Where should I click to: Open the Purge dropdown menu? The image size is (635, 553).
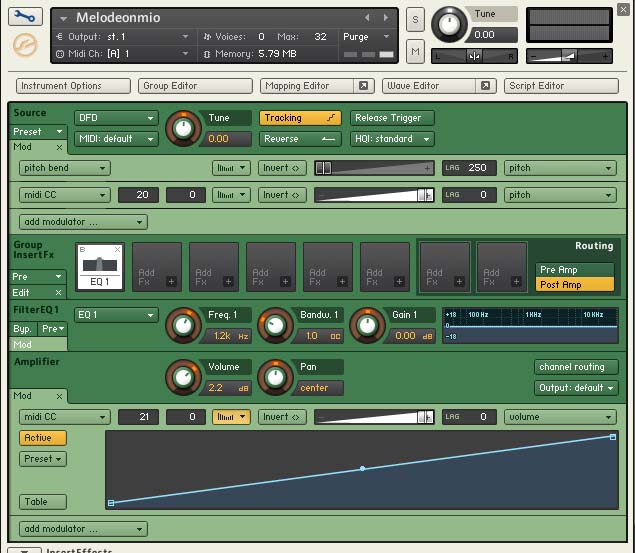(367, 37)
